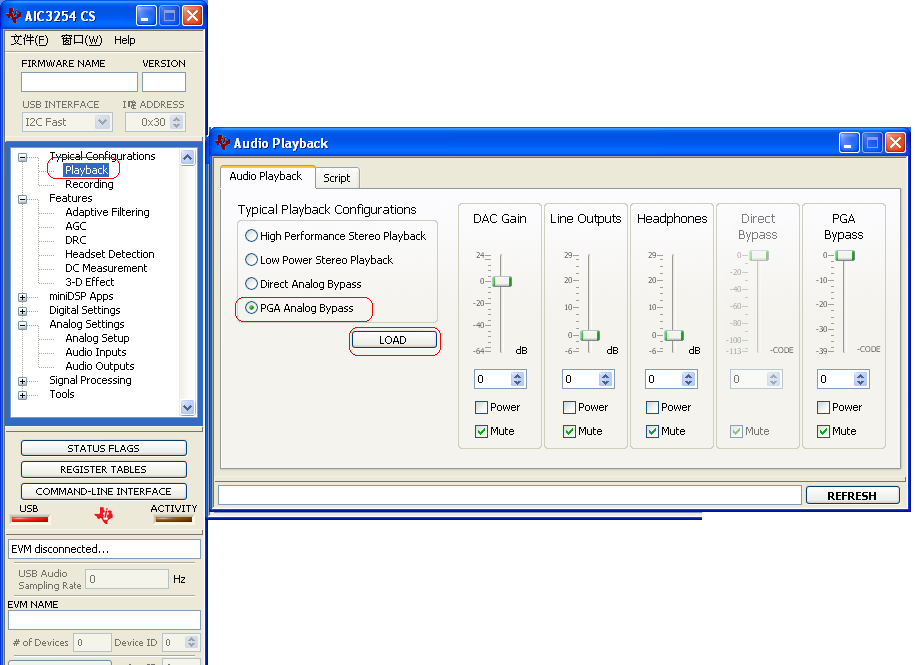Select PGA Analog Bypass radio button
Screen dimensions: 915x665
coord(252,307)
